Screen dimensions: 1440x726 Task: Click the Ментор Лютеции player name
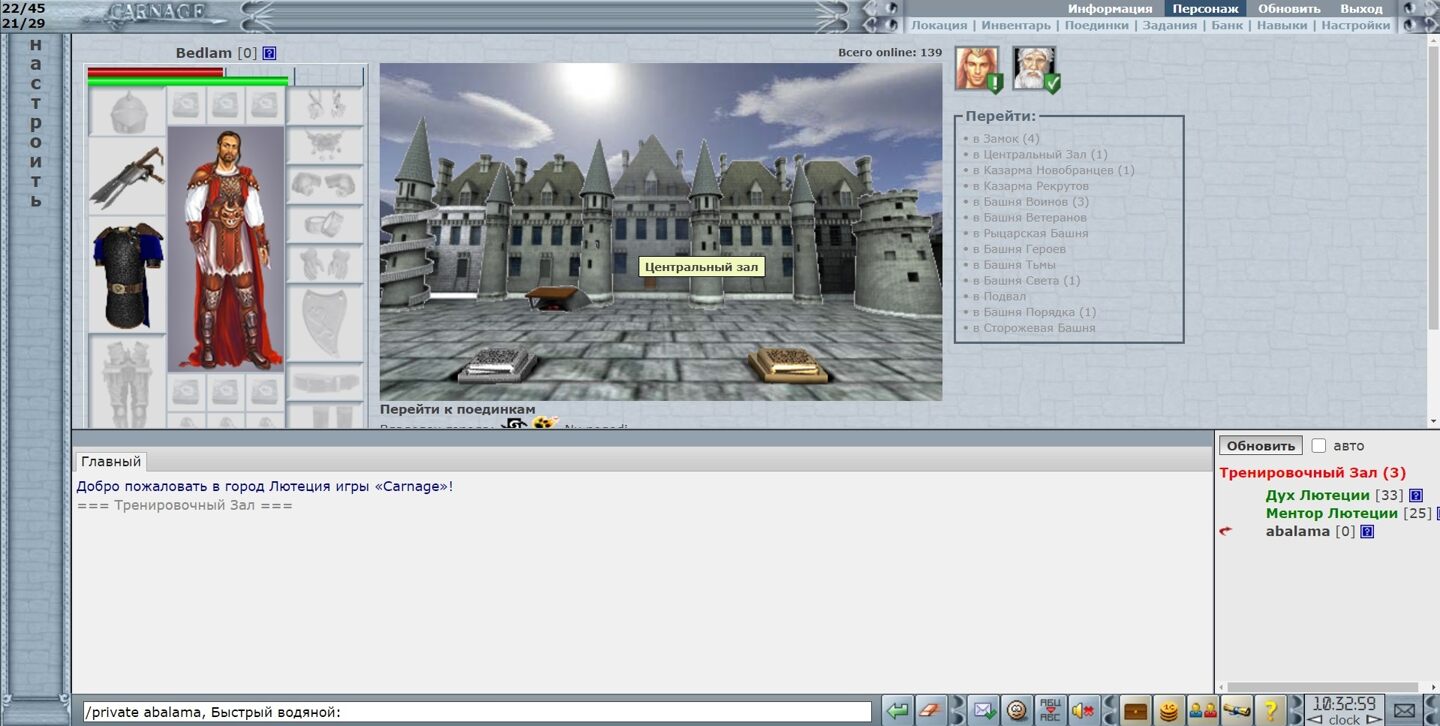tap(1332, 513)
